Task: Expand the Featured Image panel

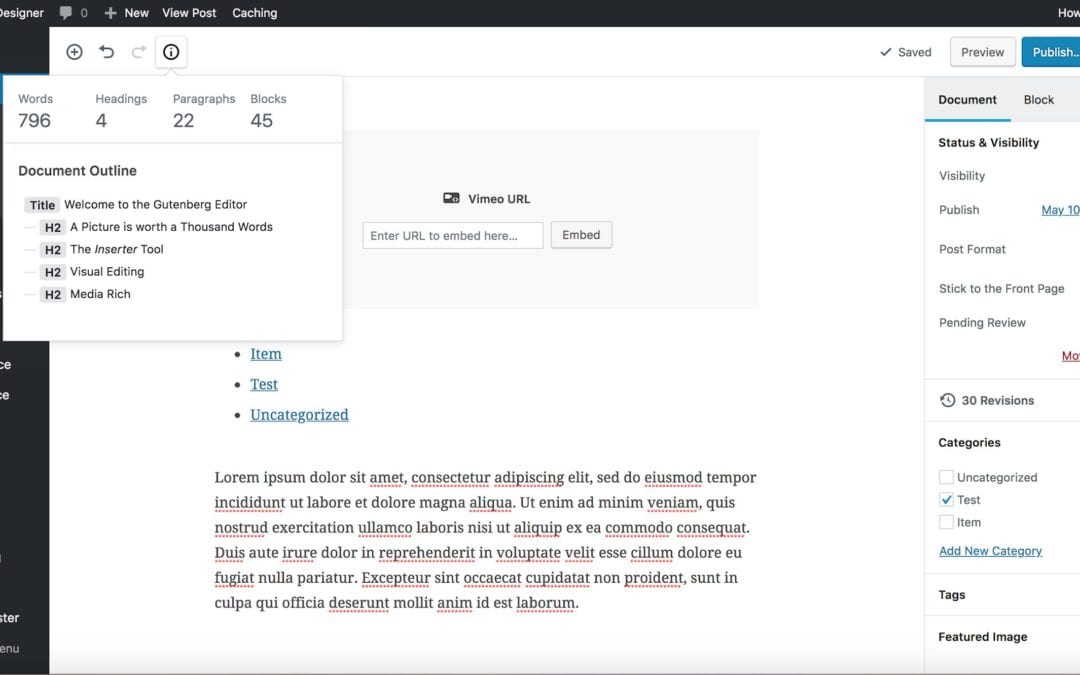Action: pos(981,636)
